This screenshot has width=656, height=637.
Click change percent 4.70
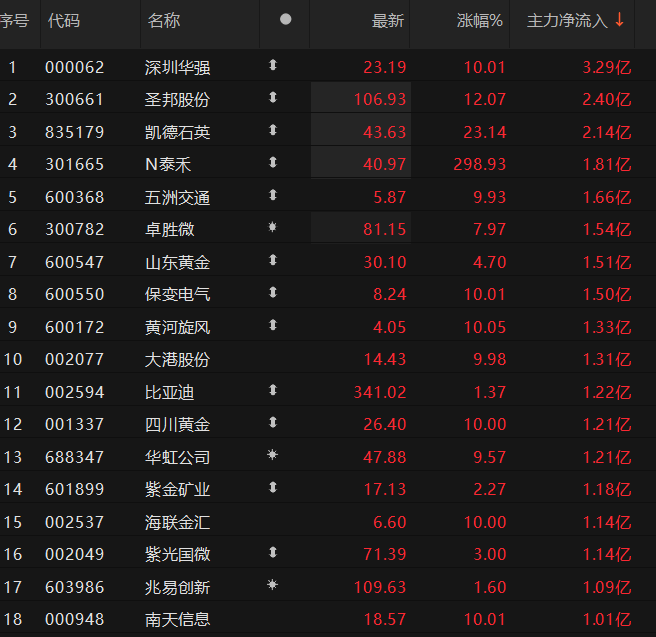[490, 262]
